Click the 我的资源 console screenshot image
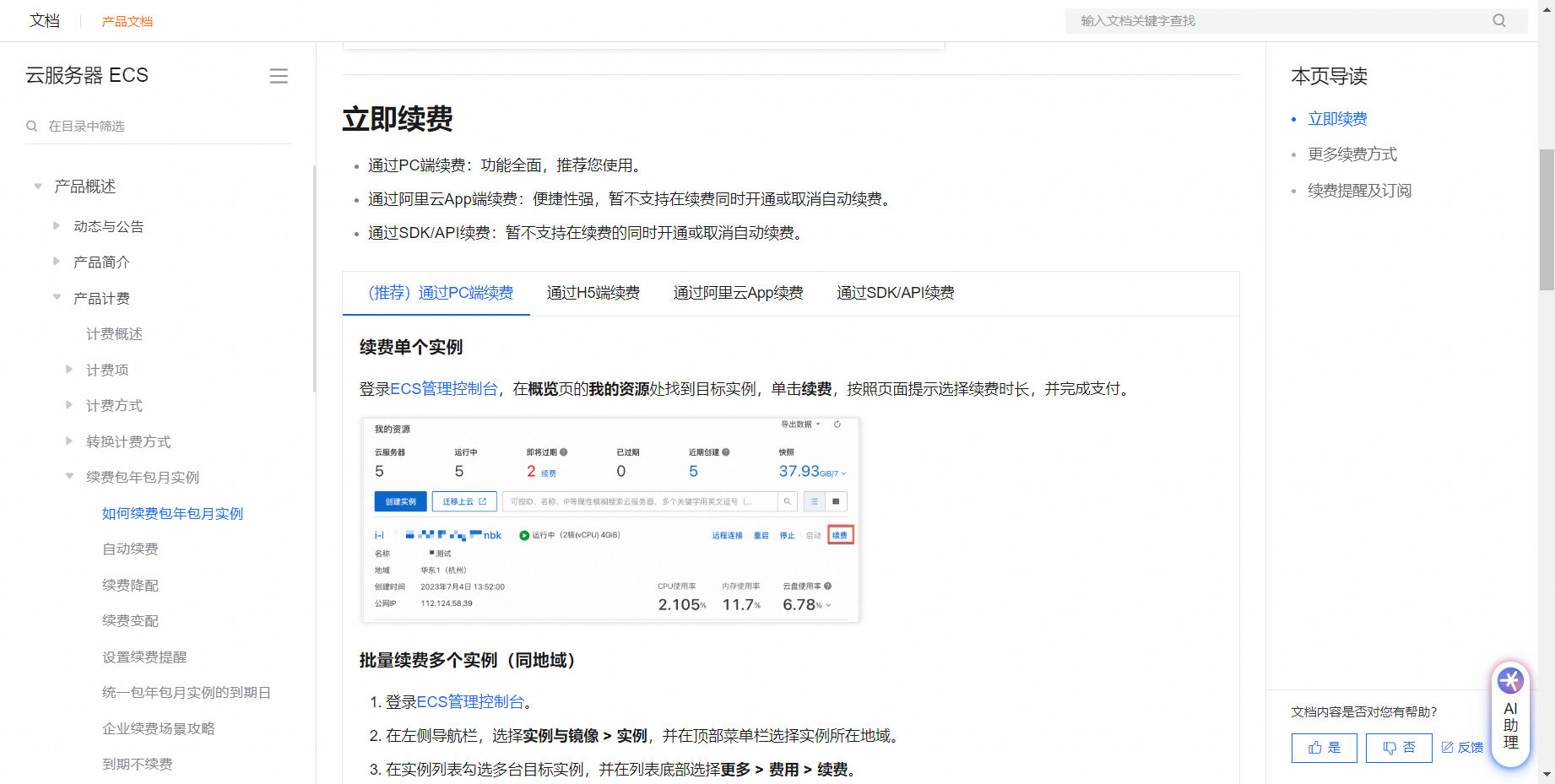Screen dimensions: 1555x784 pyautogui.click(x=610, y=520)
